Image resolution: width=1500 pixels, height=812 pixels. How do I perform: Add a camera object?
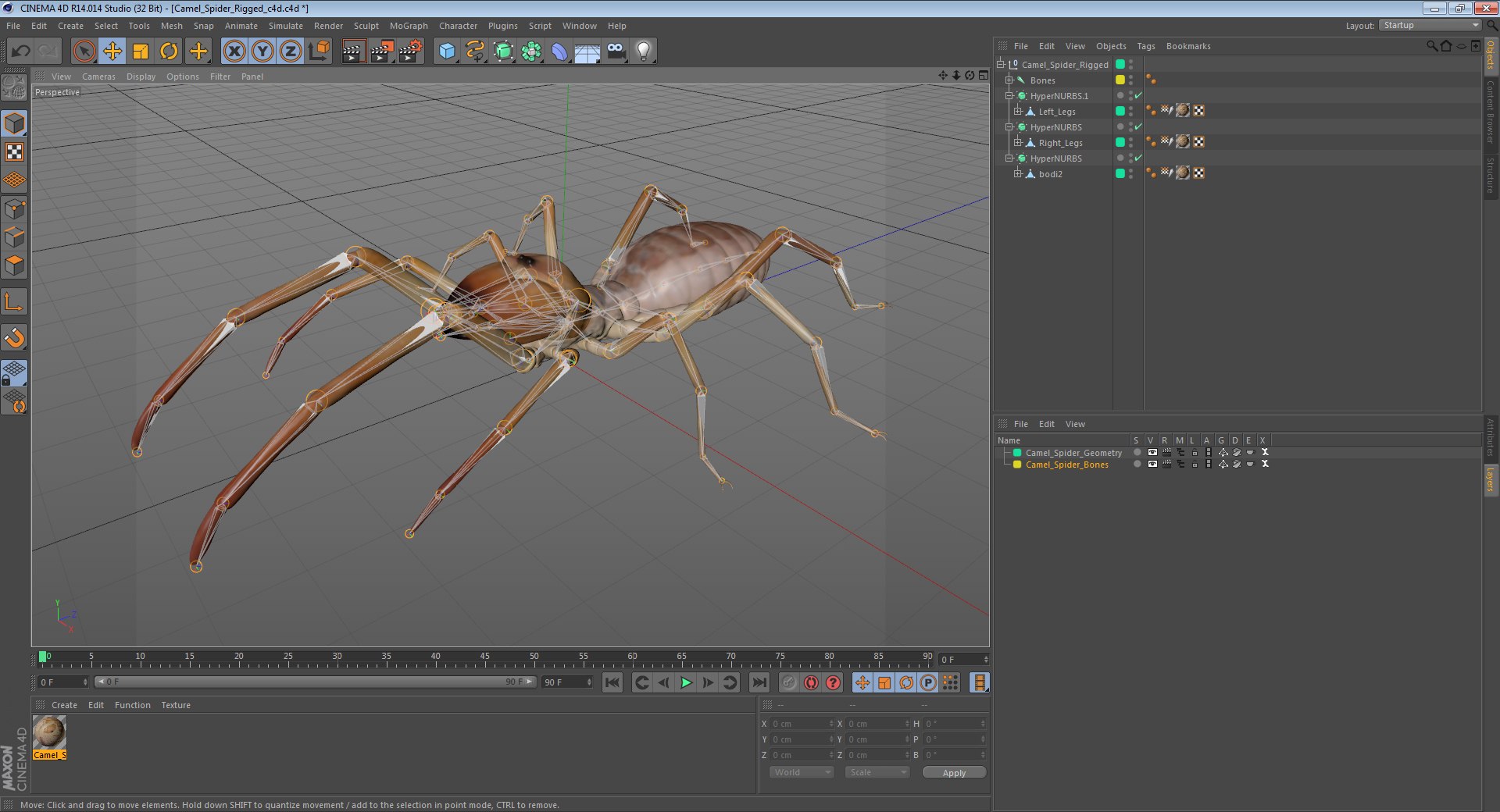coord(616,52)
